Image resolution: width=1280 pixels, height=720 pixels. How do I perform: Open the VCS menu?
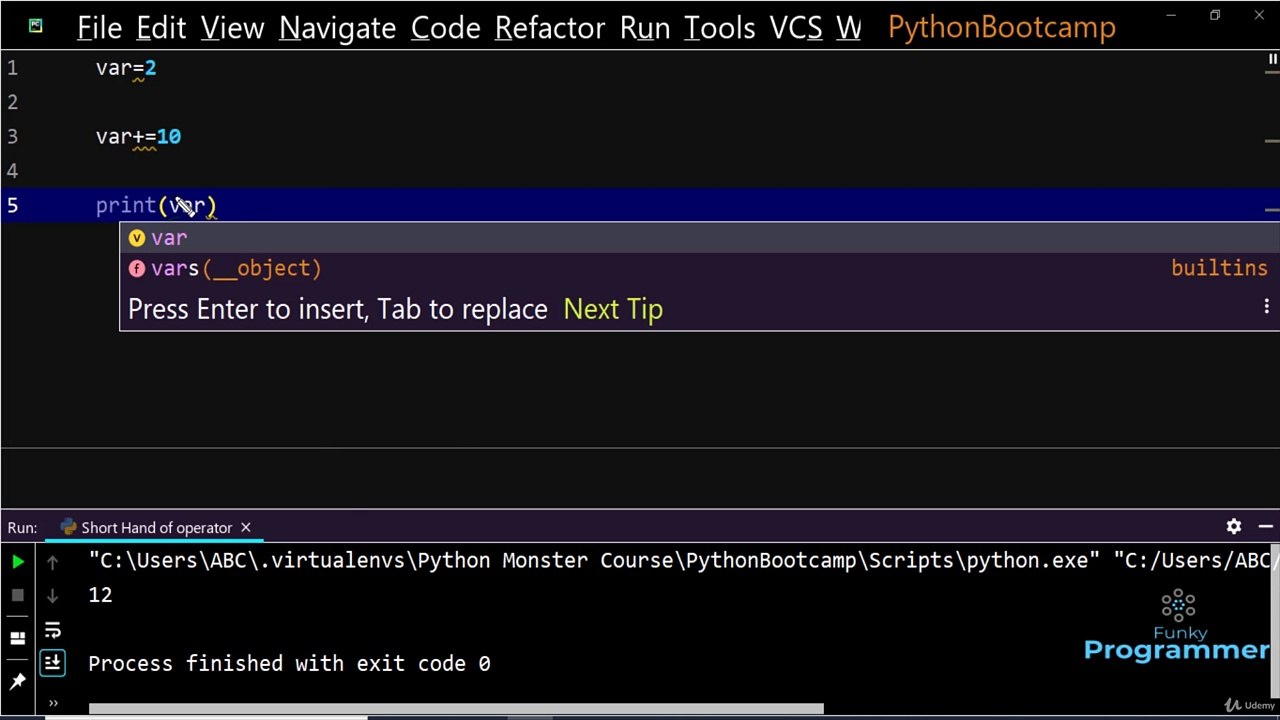tap(795, 28)
